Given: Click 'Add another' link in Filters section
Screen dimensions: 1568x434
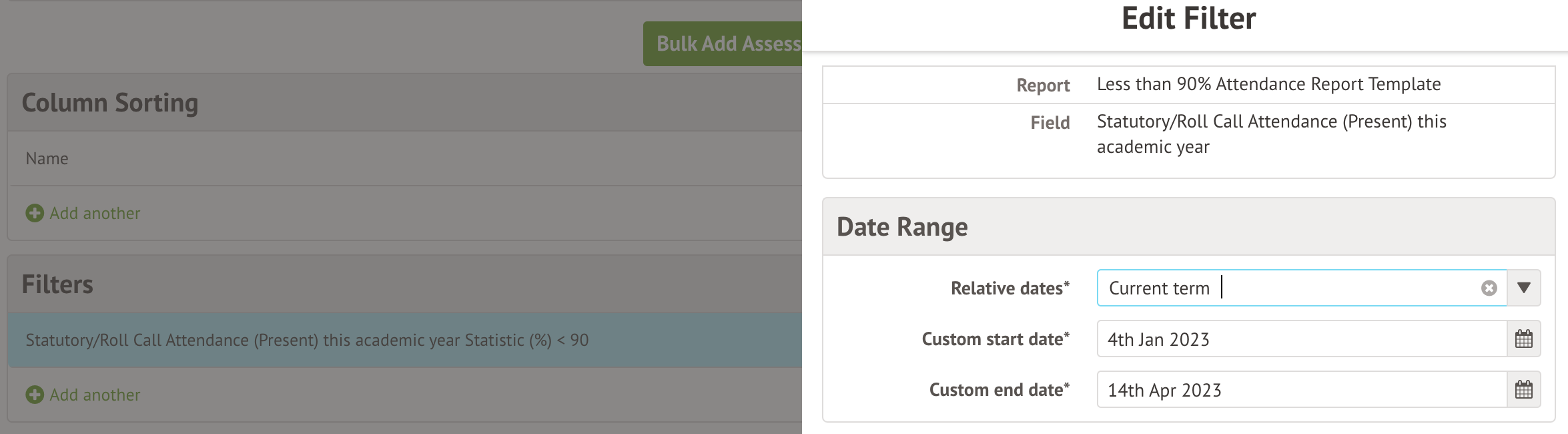Looking at the screenshot, I should click(95, 395).
